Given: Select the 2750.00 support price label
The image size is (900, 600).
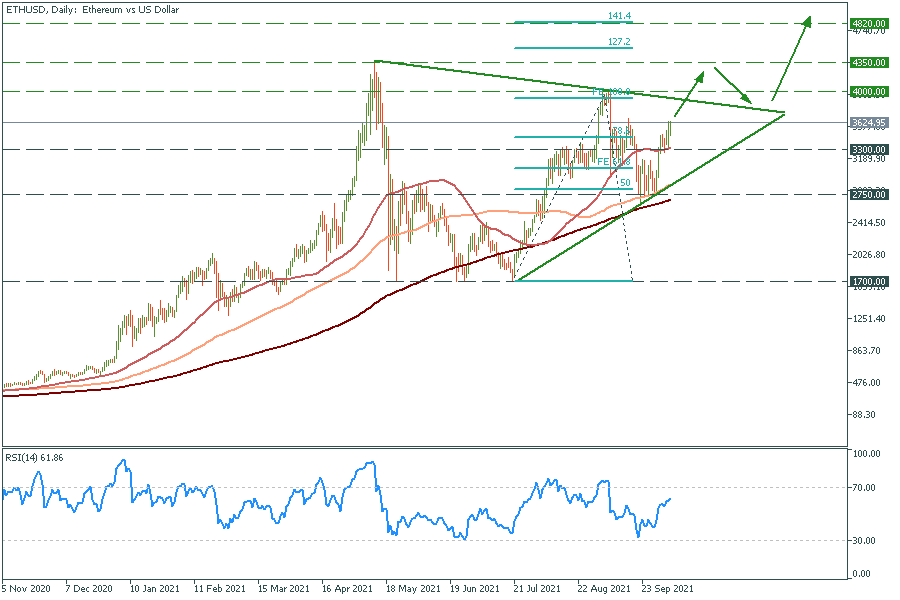Looking at the screenshot, I should pos(868,195).
